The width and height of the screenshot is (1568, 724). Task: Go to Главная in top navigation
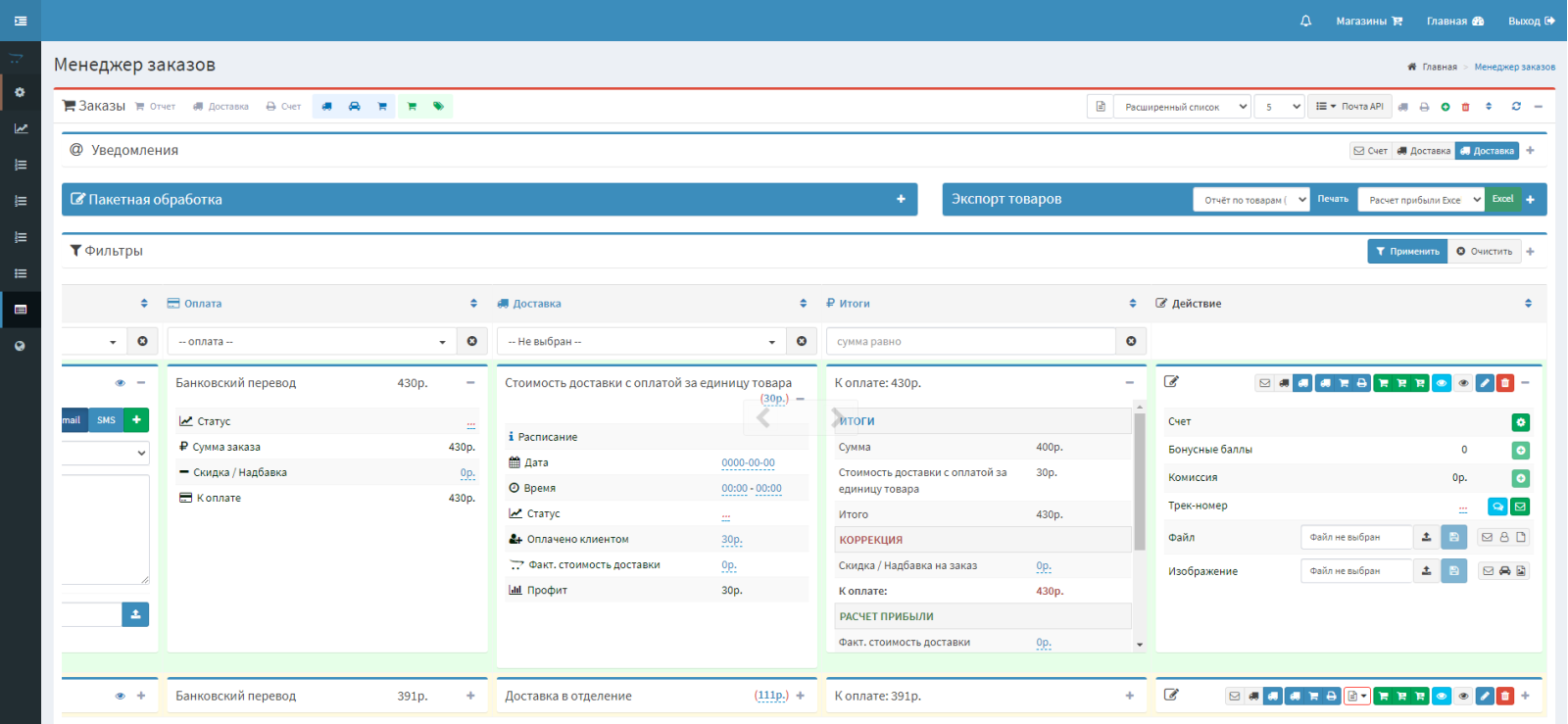click(x=1454, y=21)
